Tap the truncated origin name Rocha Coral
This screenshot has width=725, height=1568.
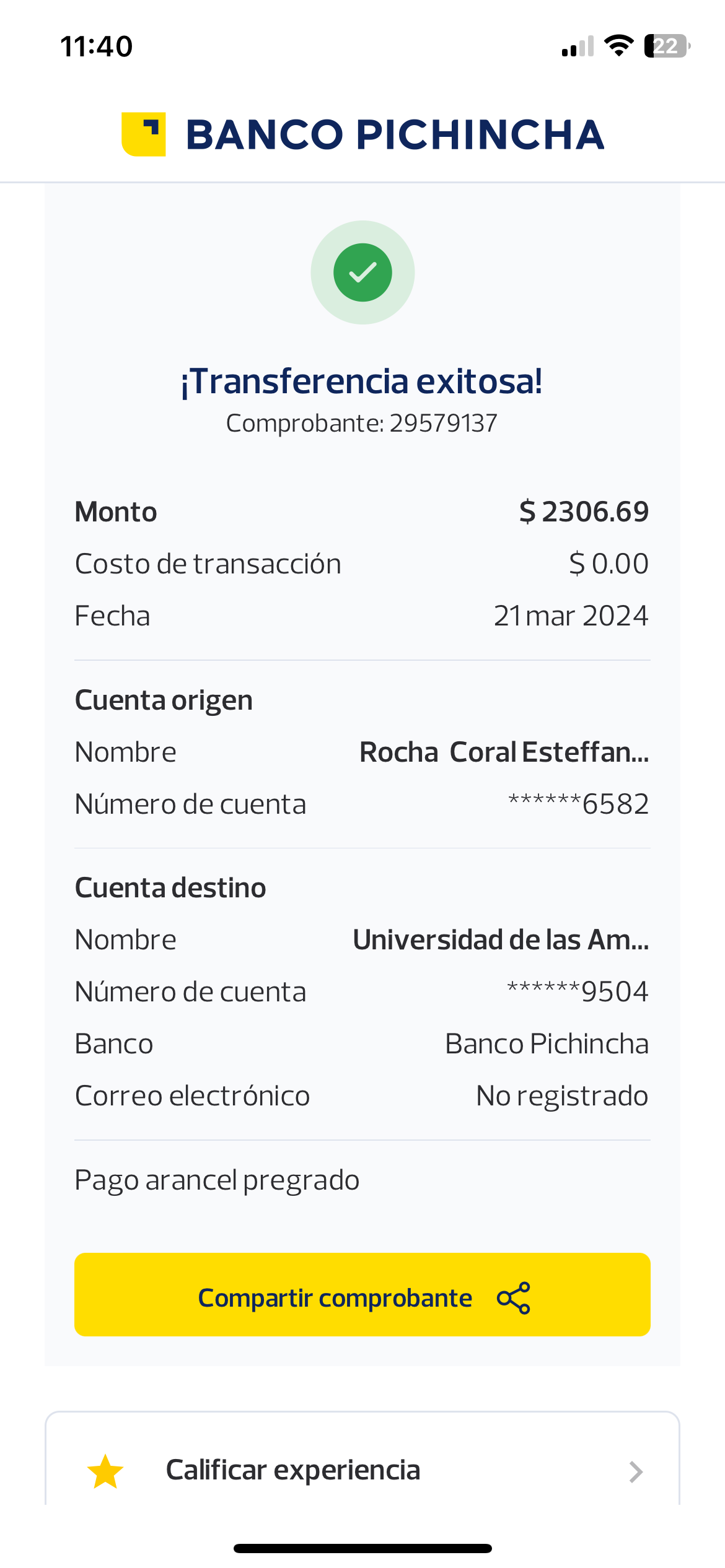[504, 752]
